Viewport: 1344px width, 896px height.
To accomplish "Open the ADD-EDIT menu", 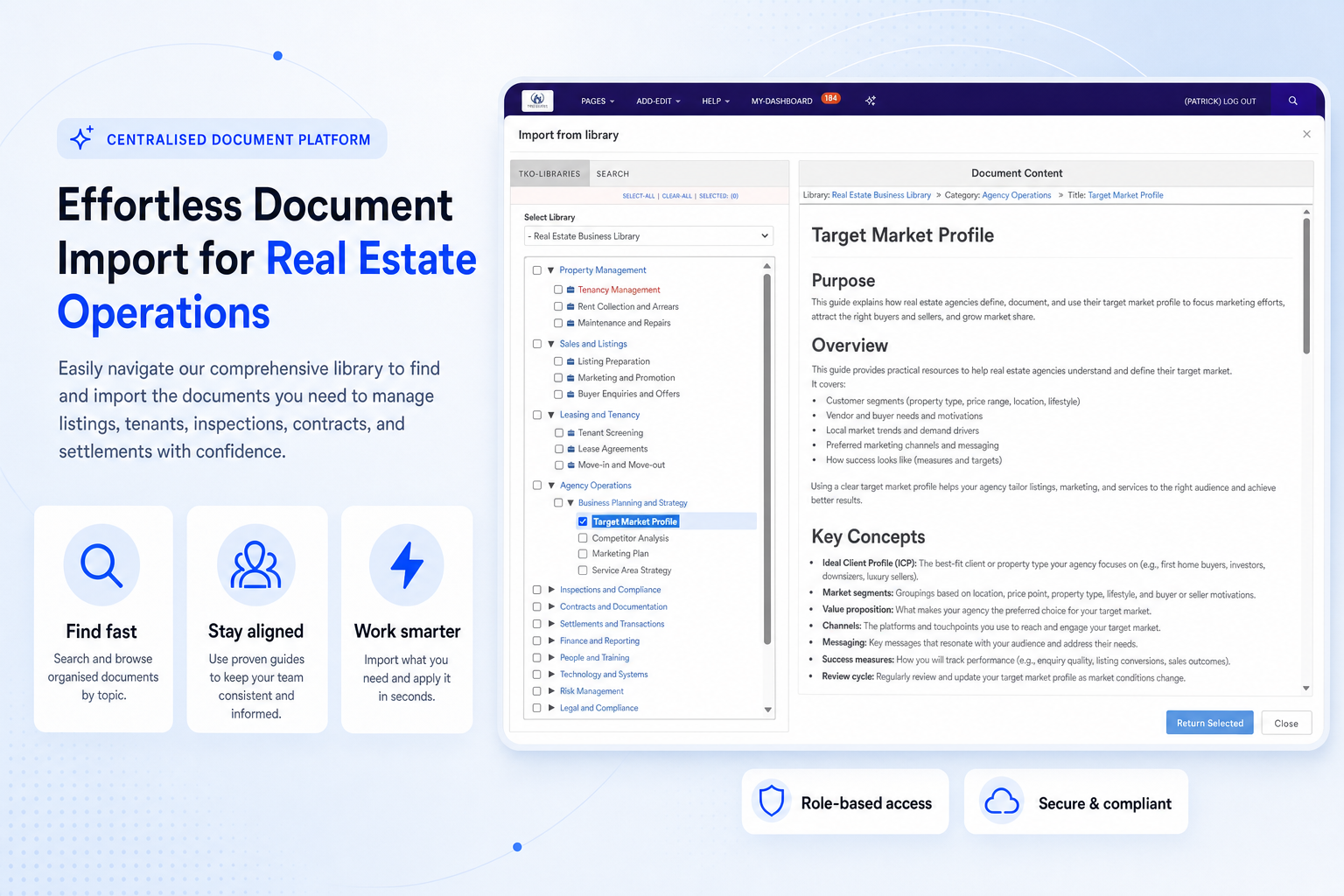I will click(658, 101).
